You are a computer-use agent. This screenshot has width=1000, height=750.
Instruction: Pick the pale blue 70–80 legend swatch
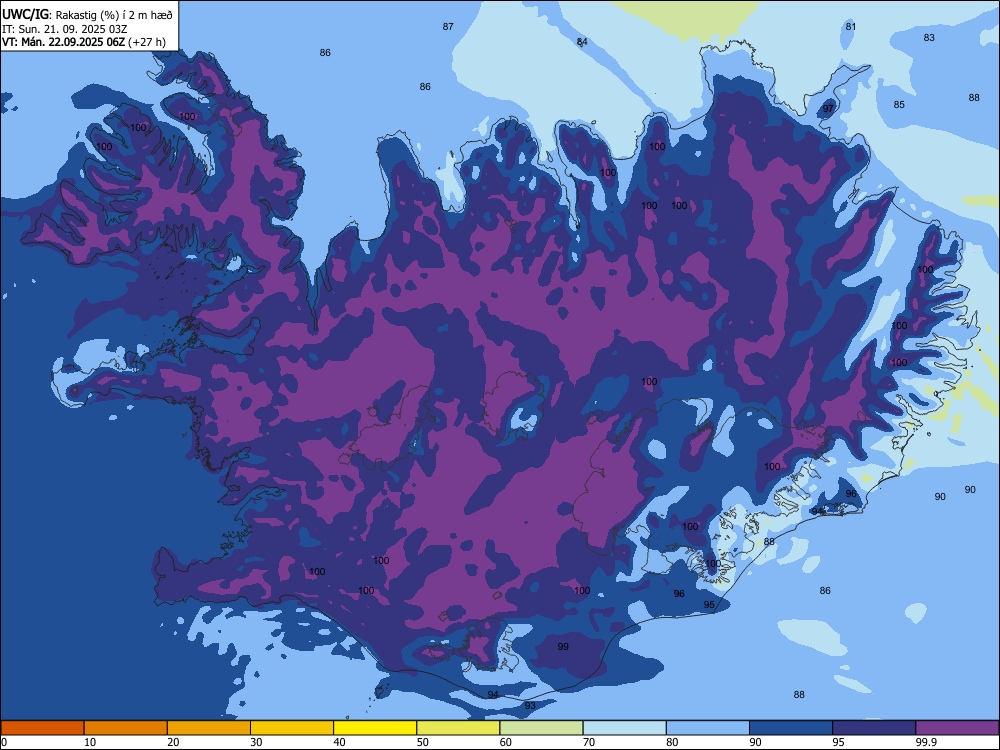point(624,728)
